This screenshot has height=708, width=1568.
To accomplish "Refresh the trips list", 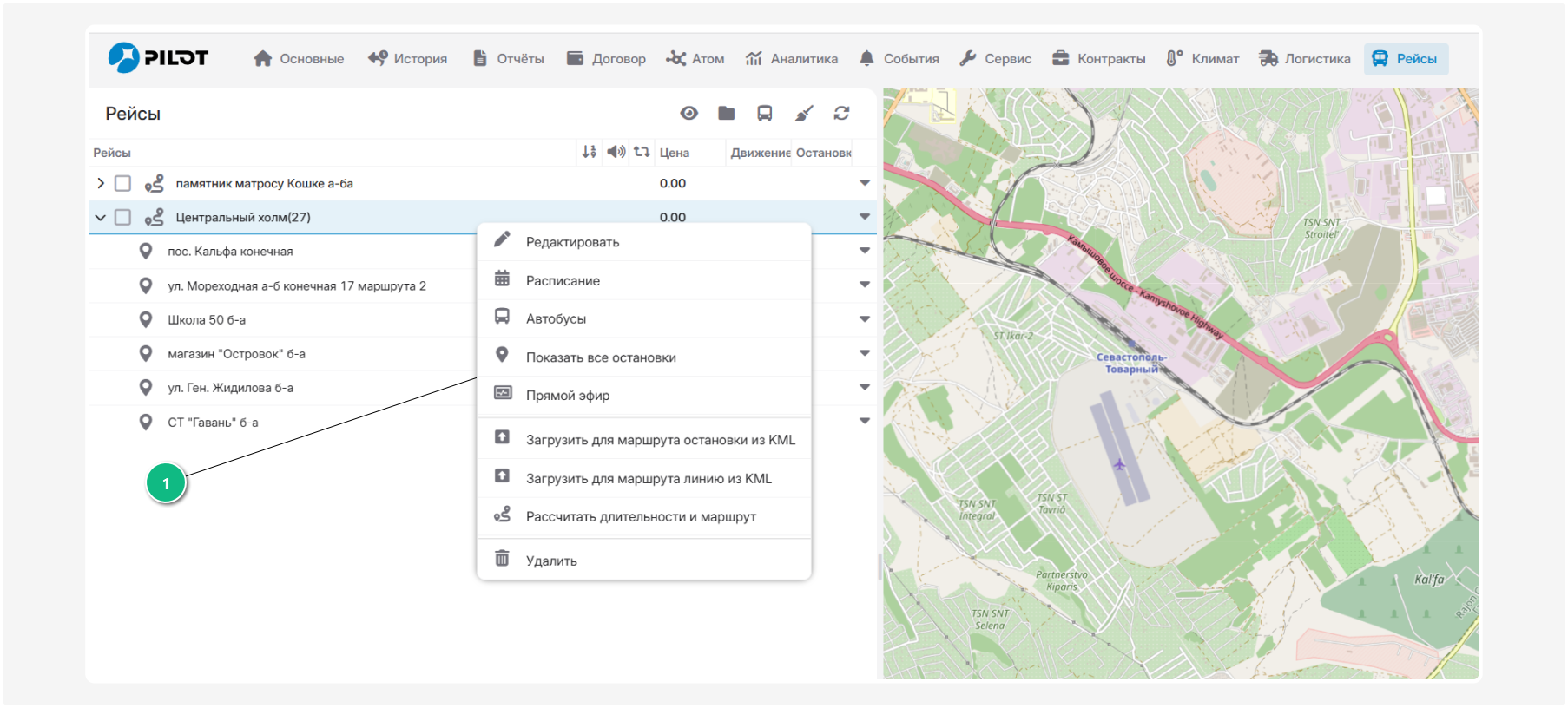I will tap(841, 113).
